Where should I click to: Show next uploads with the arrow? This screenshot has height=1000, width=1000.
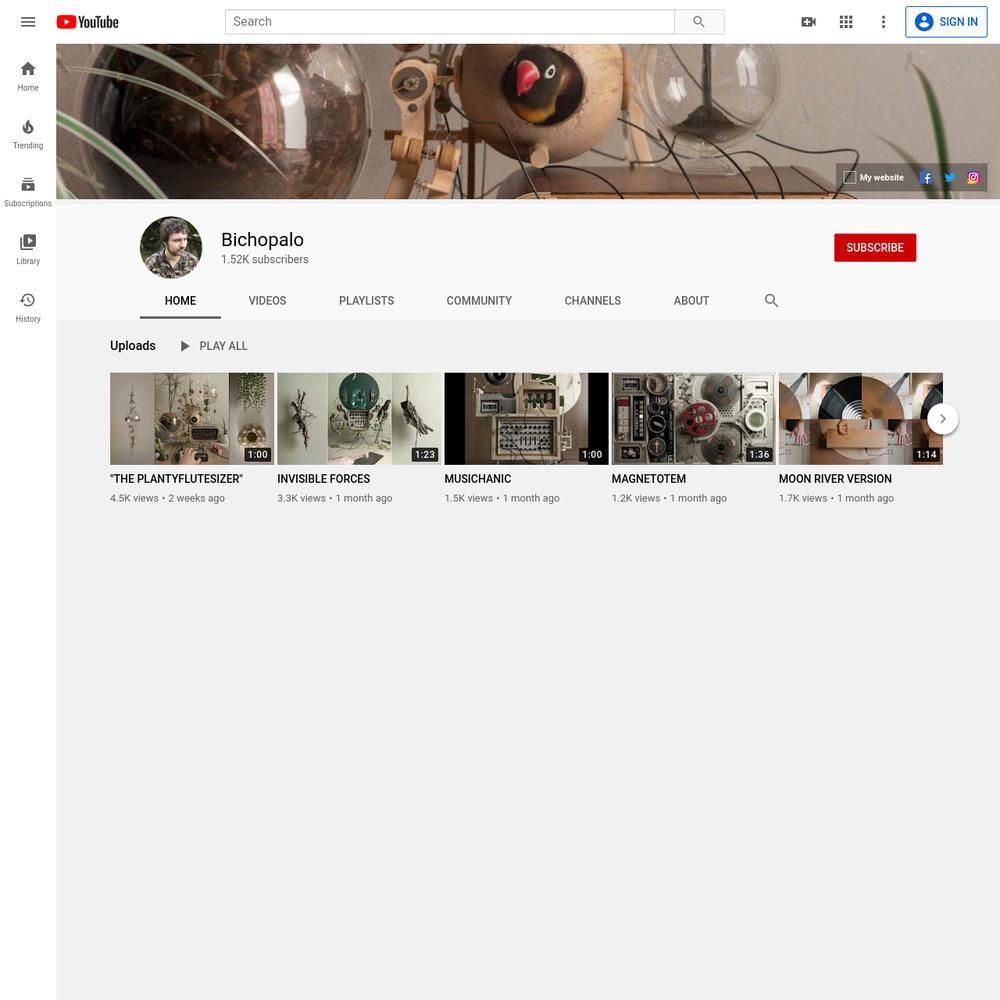tap(943, 419)
